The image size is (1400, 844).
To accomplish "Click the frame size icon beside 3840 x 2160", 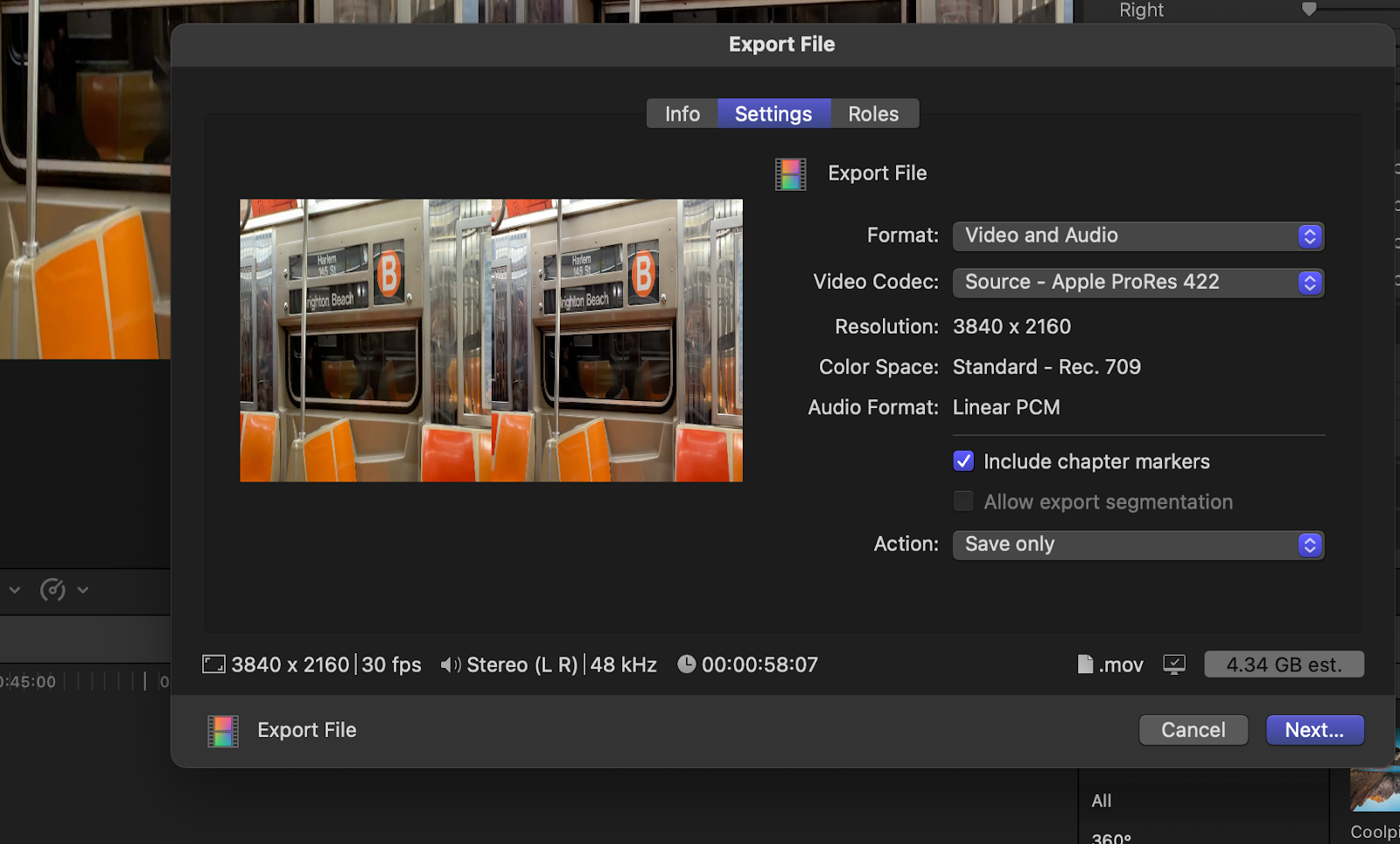I will pyautogui.click(x=213, y=665).
